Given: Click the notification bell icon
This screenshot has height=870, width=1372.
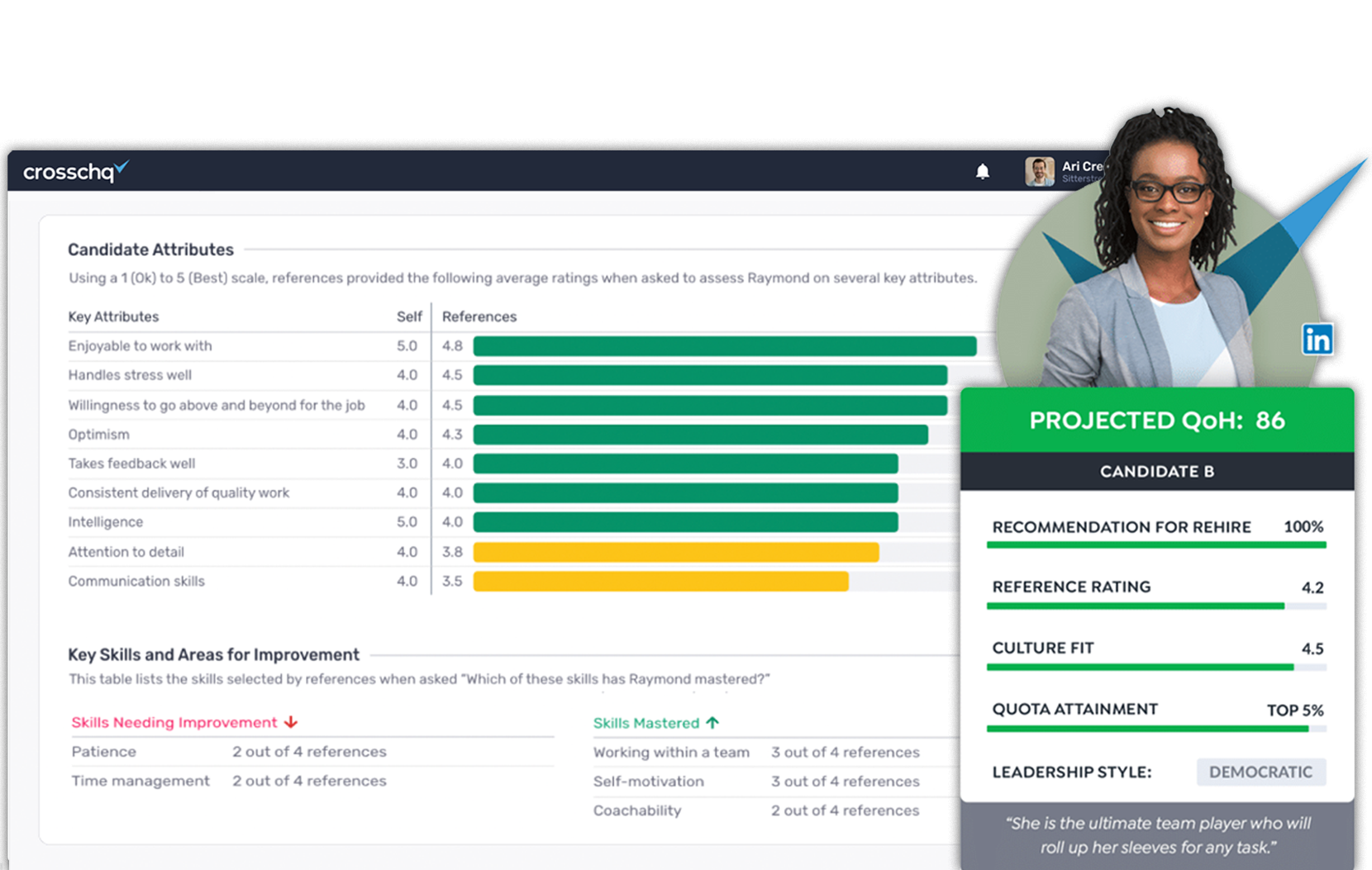Looking at the screenshot, I should (x=982, y=172).
